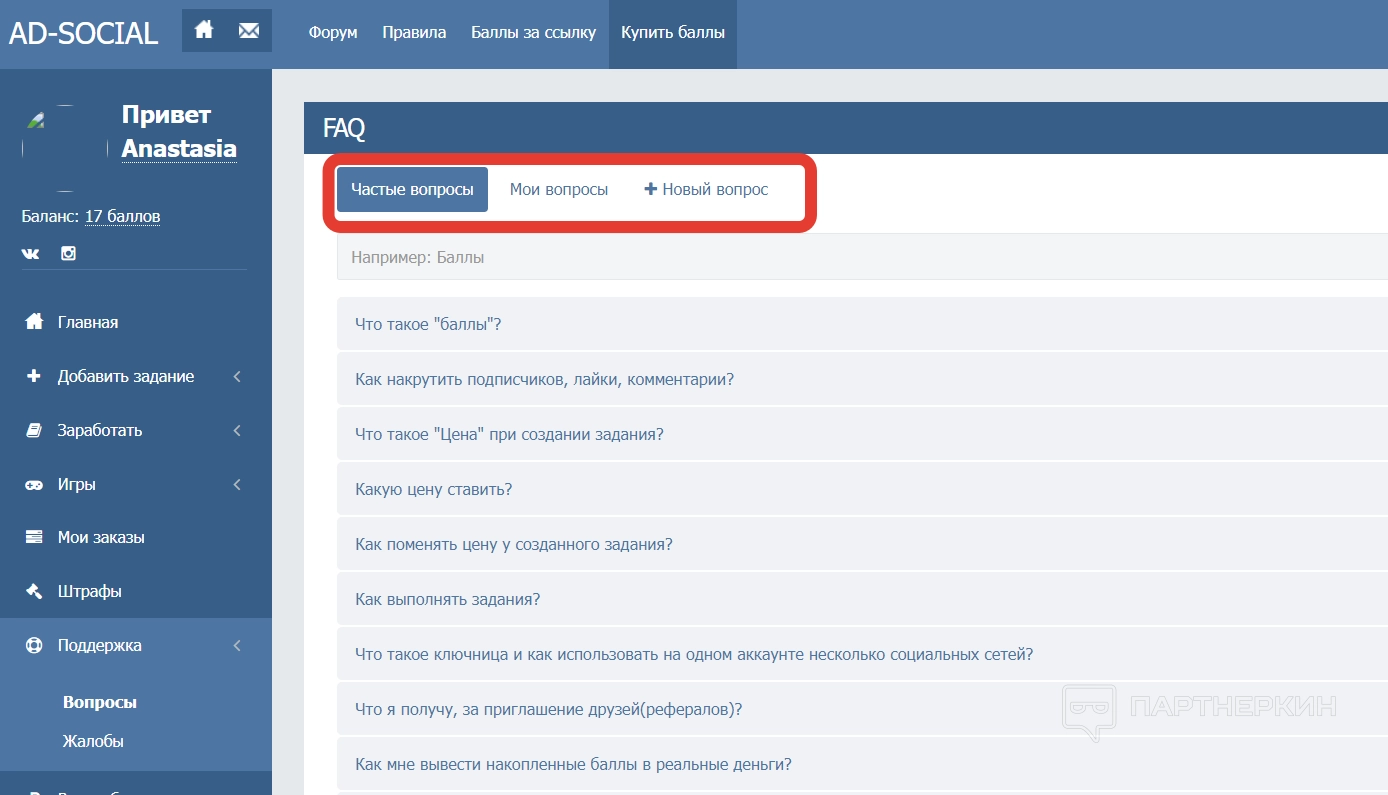
Task: Expand the question Что такое "баллы"?
Action: [x=862, y=324]
